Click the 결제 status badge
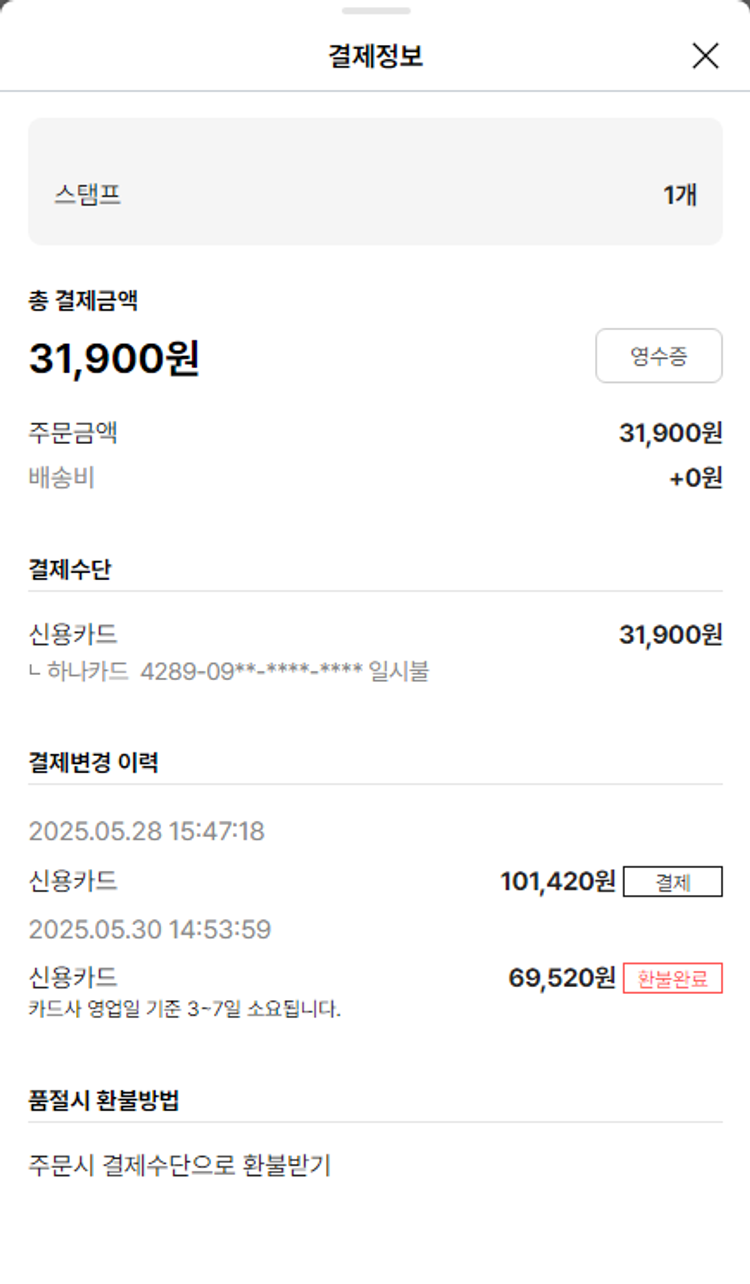 tap(672, 882)
